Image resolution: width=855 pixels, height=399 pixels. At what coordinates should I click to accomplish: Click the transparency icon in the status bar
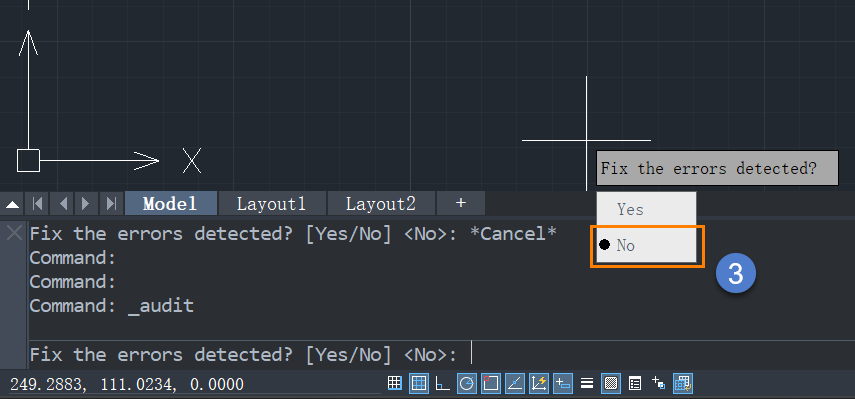610,384
